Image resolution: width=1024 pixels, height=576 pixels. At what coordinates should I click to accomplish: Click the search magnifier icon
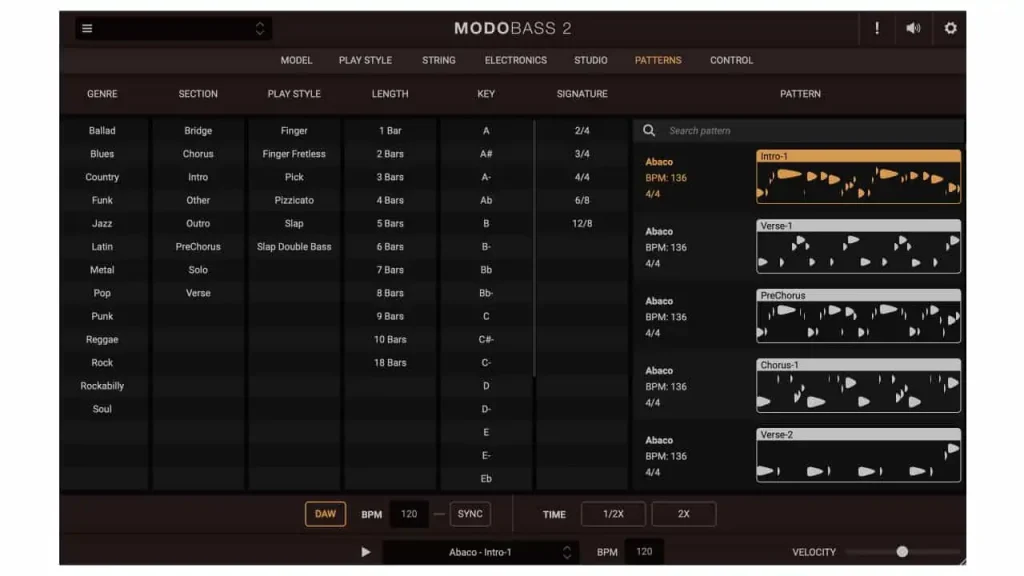[648, 131]
